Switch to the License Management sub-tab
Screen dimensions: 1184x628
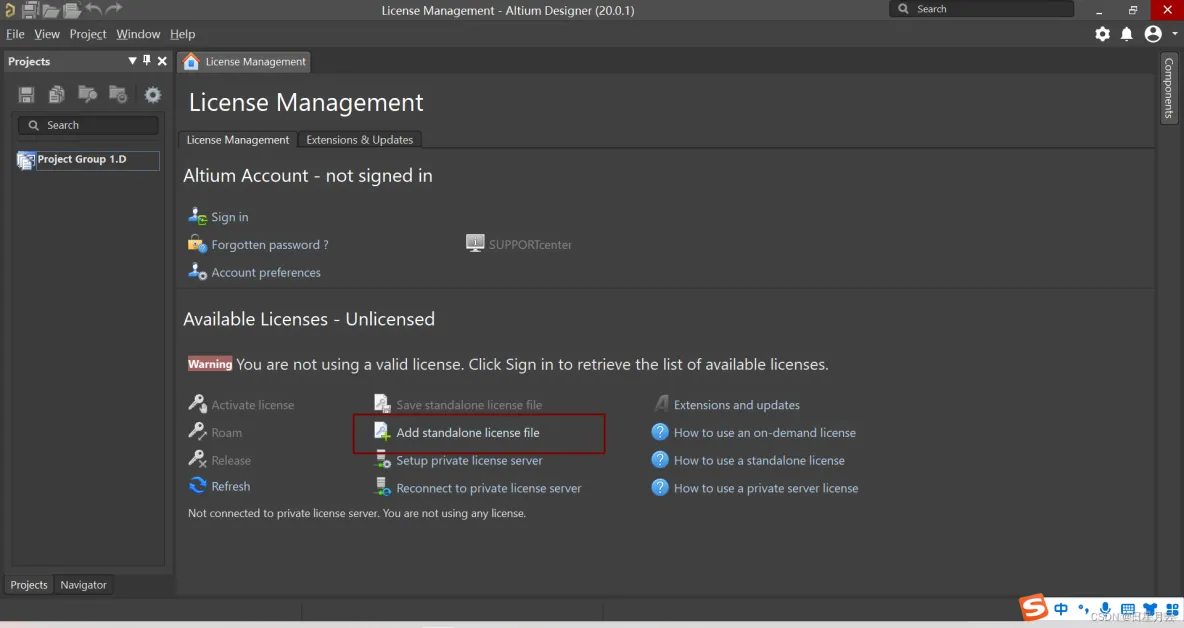(238, 140)
